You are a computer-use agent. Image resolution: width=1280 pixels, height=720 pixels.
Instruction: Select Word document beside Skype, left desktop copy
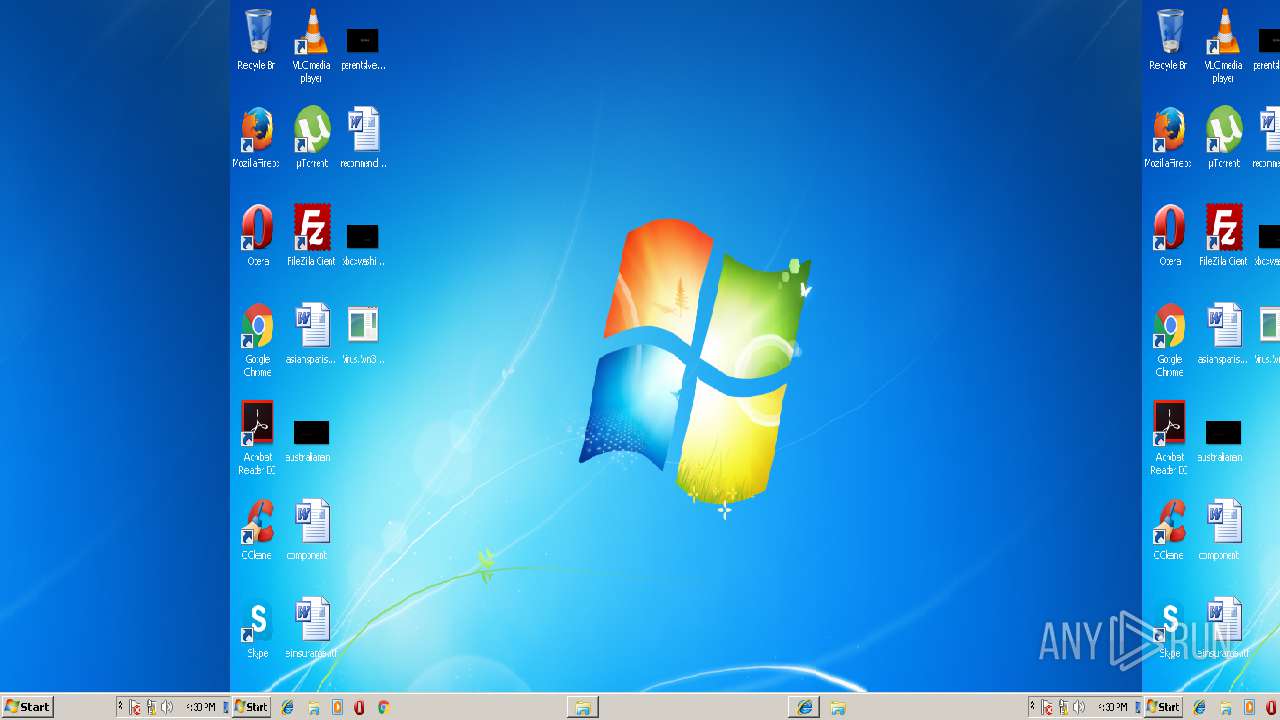coord(311,628)
